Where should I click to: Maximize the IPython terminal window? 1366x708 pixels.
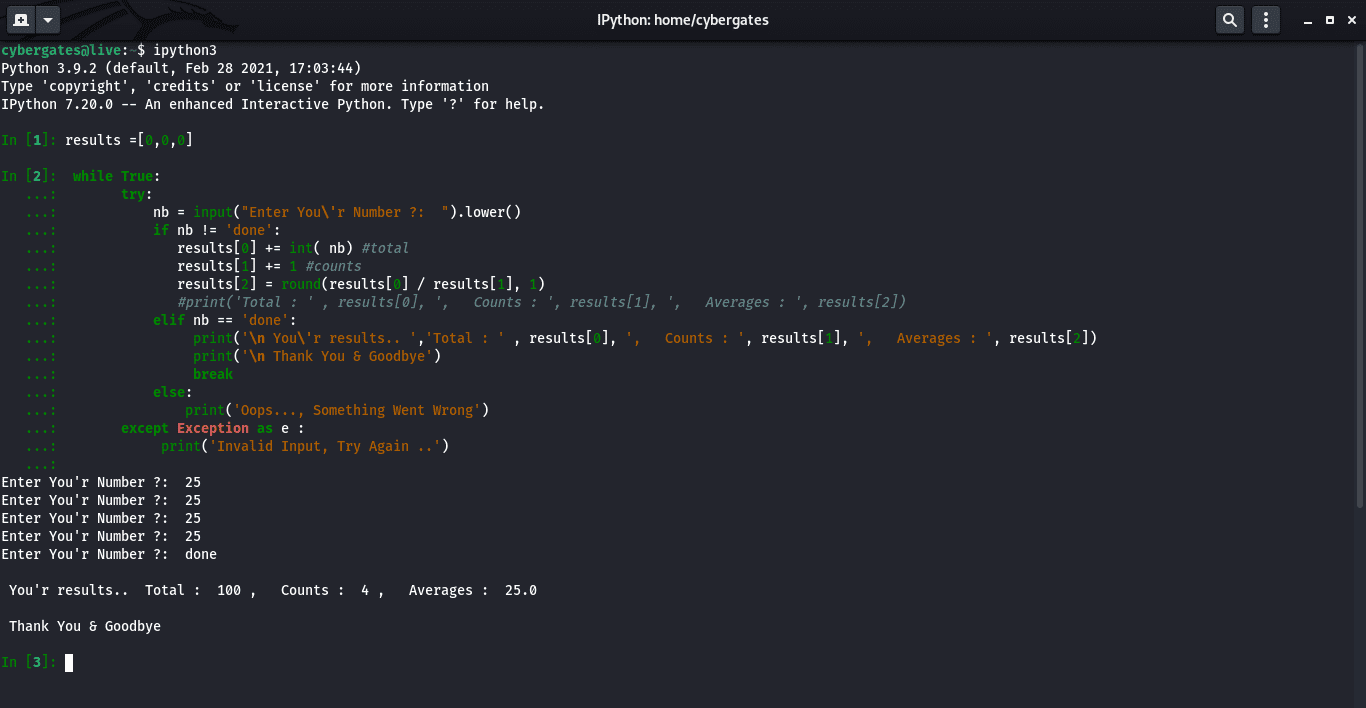click(x=1329, y=19)
